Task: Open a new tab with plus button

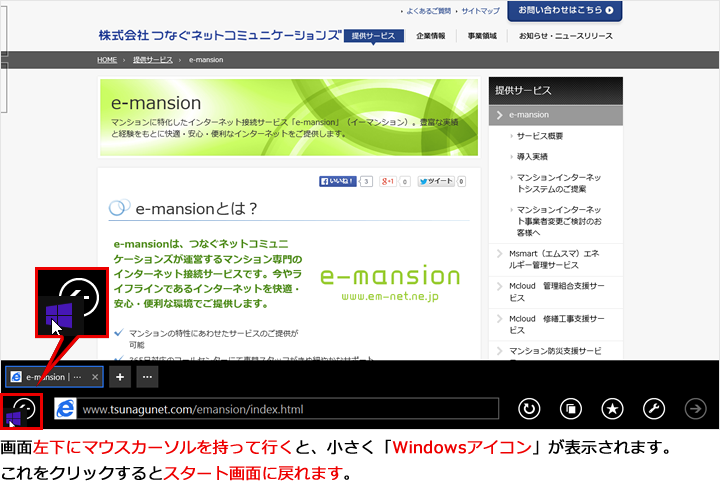Action: pos(120,377)
